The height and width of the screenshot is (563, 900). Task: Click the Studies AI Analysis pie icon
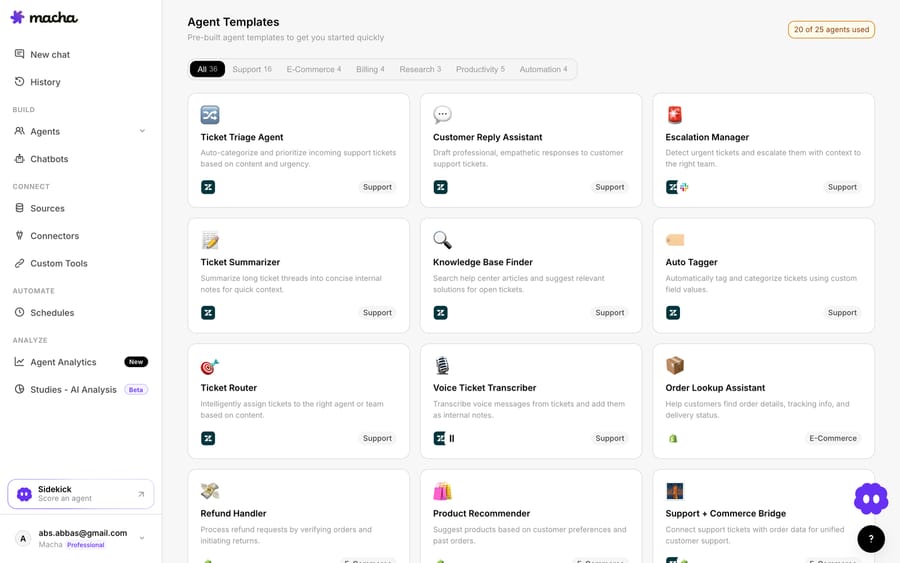[x=20, y=389]
